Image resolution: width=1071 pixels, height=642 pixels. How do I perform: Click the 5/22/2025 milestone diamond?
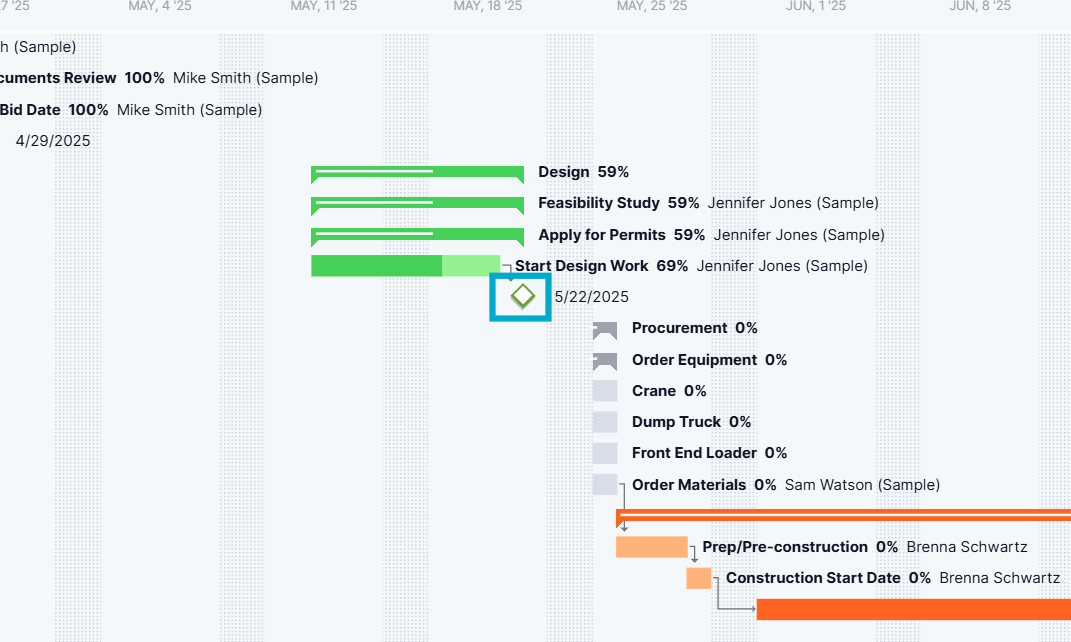coord(520,296)
